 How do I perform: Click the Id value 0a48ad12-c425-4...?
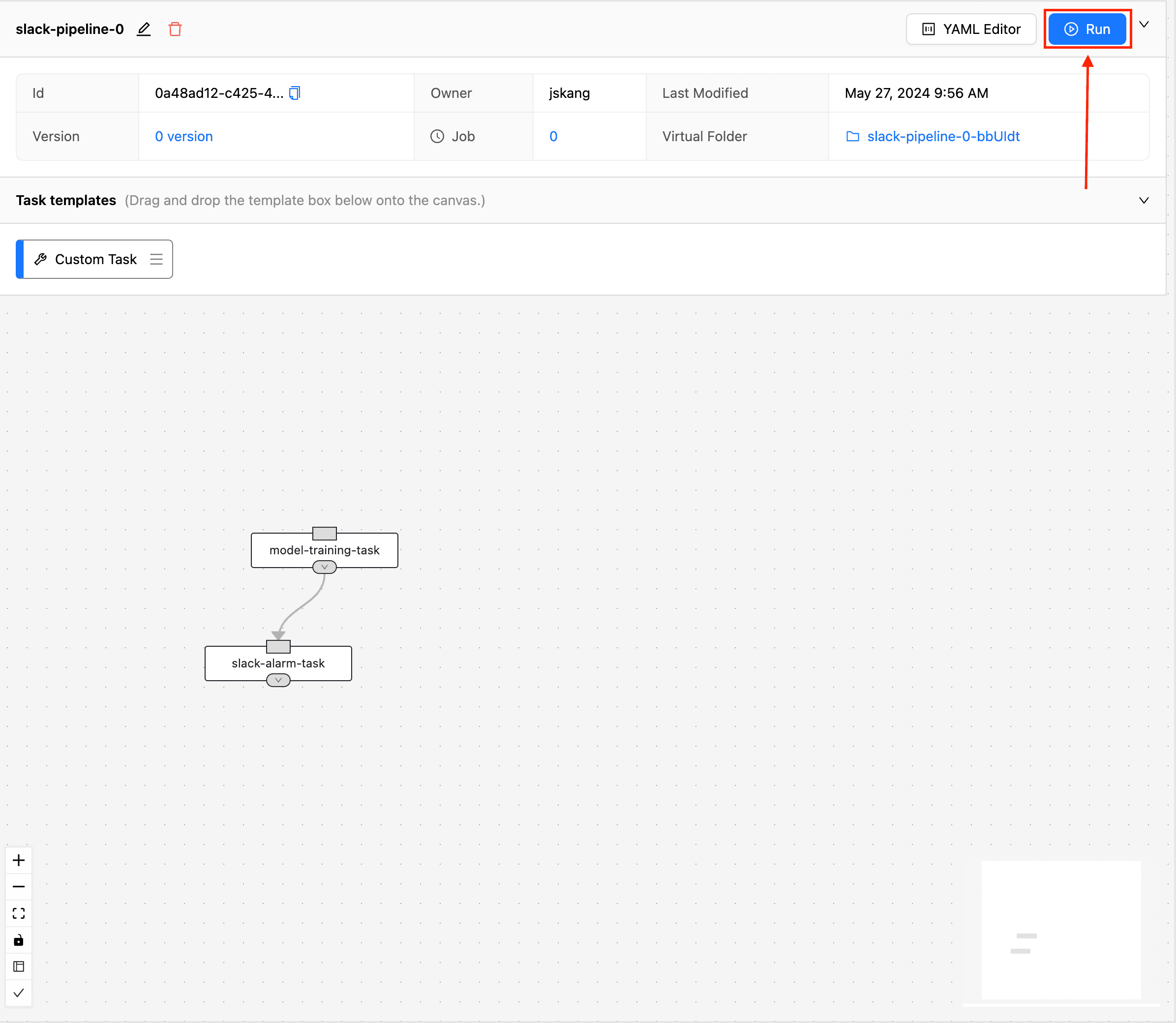[x=219, y=93]
